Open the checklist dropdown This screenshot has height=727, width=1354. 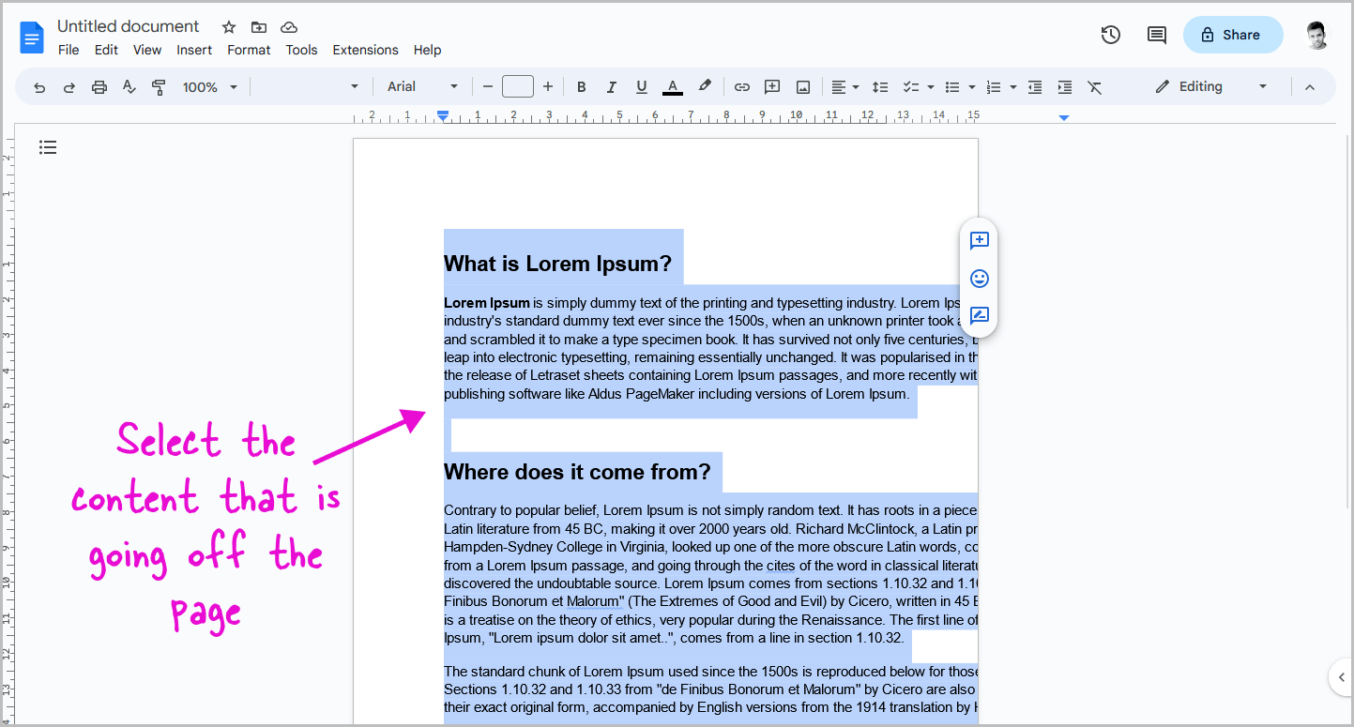coord(918,87)
